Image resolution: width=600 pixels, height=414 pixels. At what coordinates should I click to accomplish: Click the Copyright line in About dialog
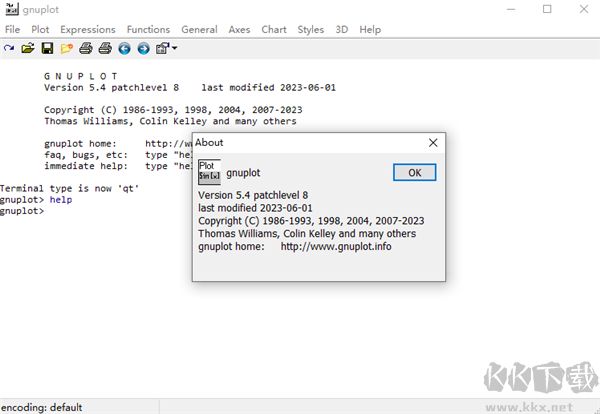(x=311, y=221)
